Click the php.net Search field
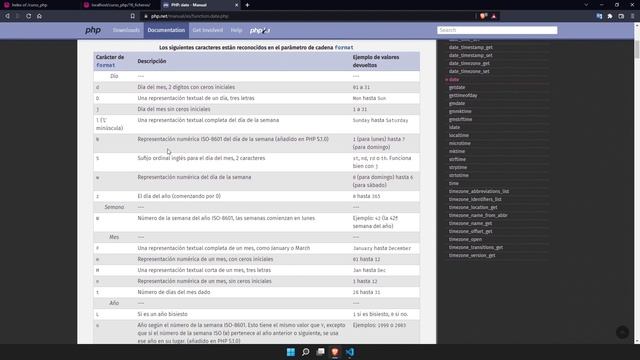Screen dimensions: 640x360 [x=497, y=30]
